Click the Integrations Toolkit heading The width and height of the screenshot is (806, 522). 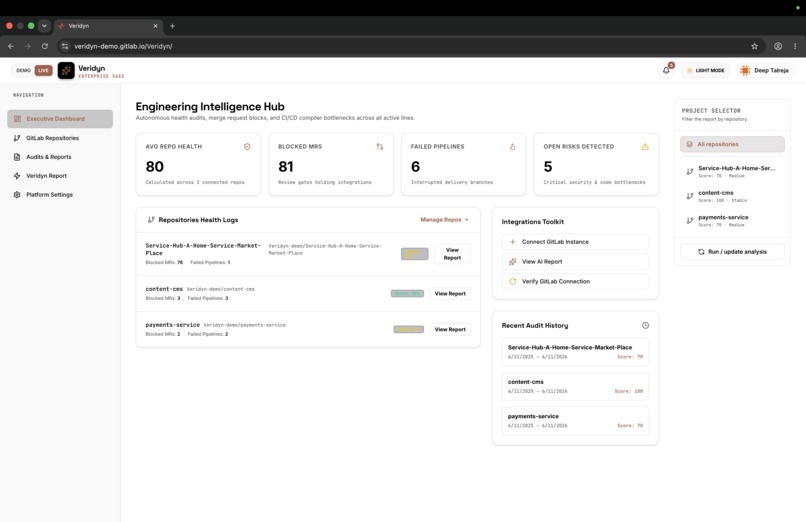[x=533, y=221]
